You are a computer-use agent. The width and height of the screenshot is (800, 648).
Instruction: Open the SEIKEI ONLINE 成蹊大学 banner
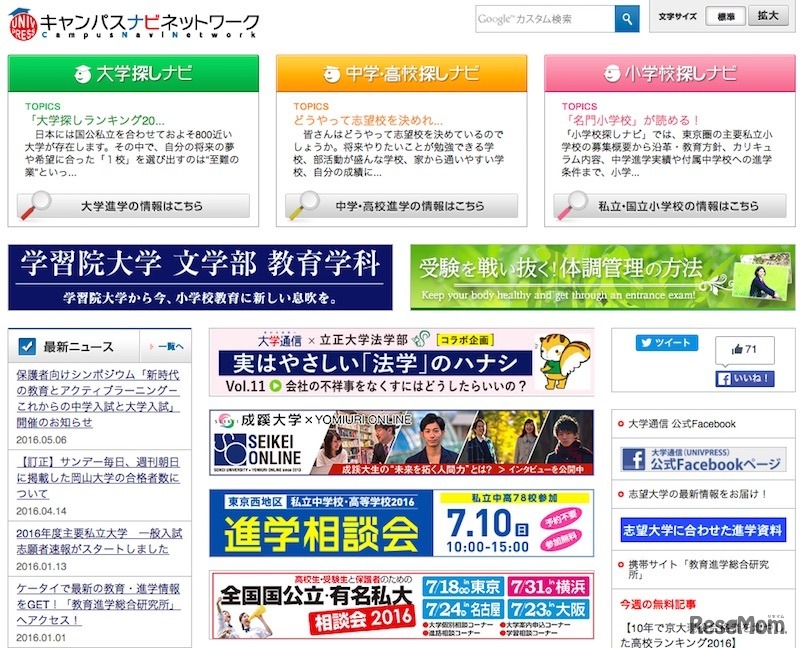point(402,442)
